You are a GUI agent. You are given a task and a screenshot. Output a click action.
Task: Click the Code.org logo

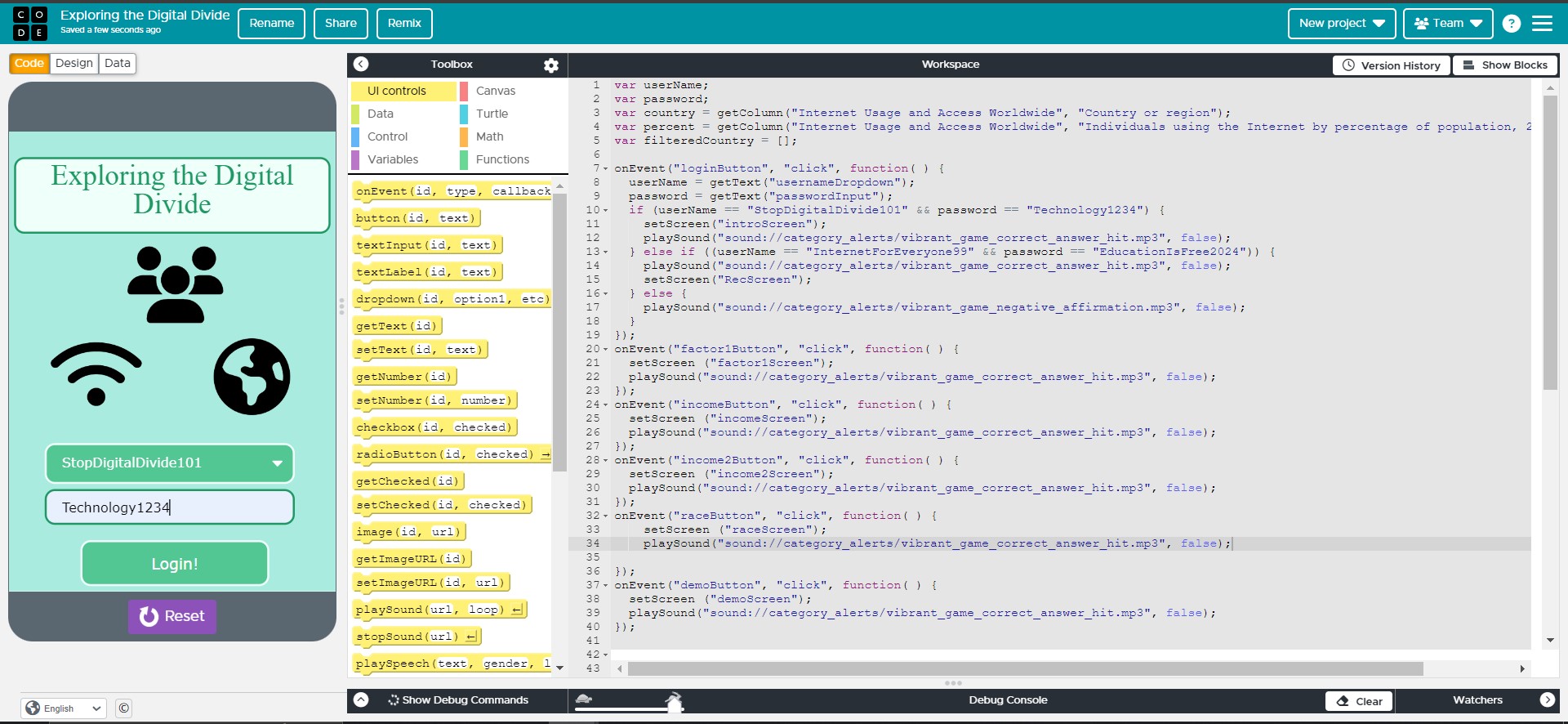(x=29, y=24)
